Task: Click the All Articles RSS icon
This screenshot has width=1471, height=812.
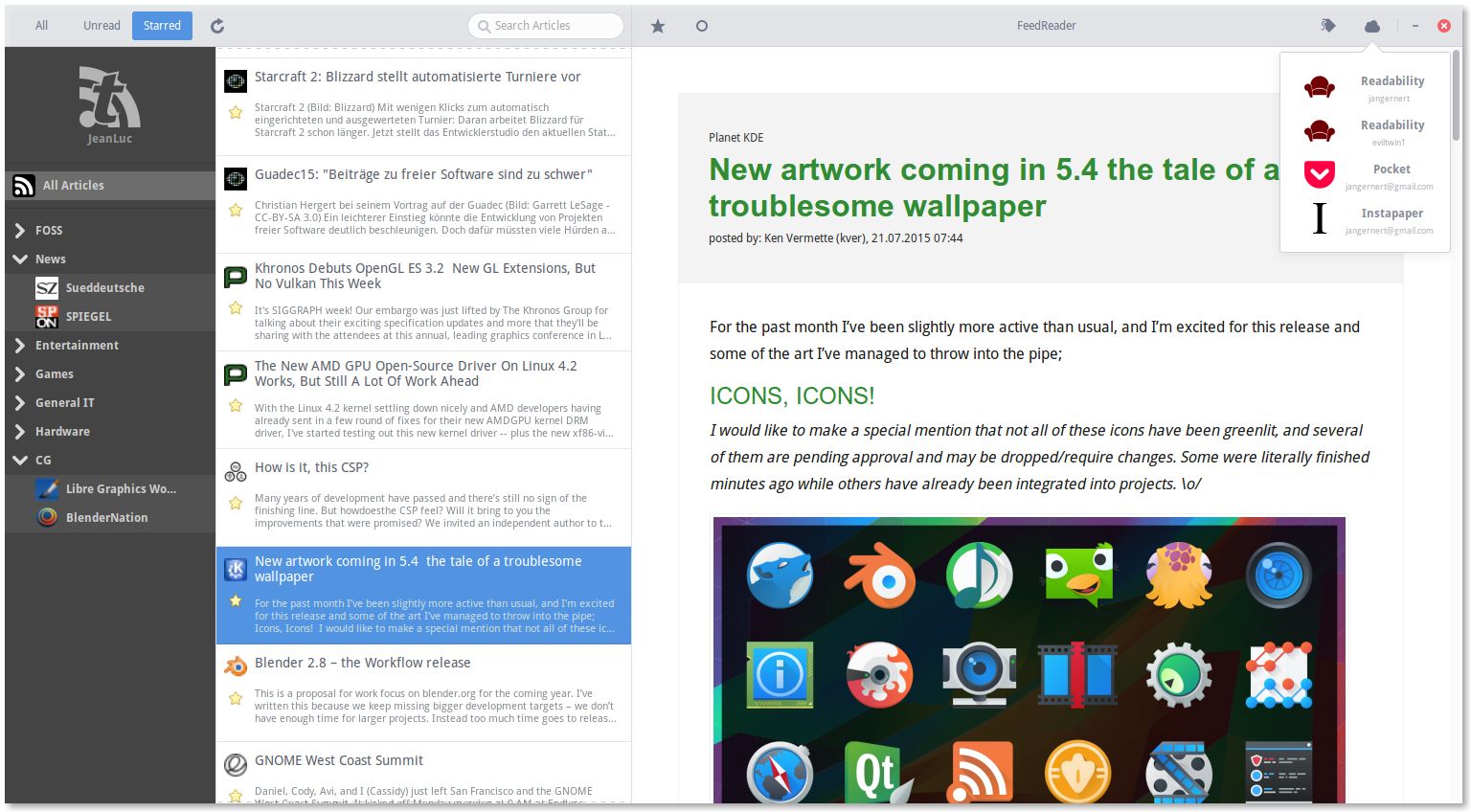Action: coord(23,185)
